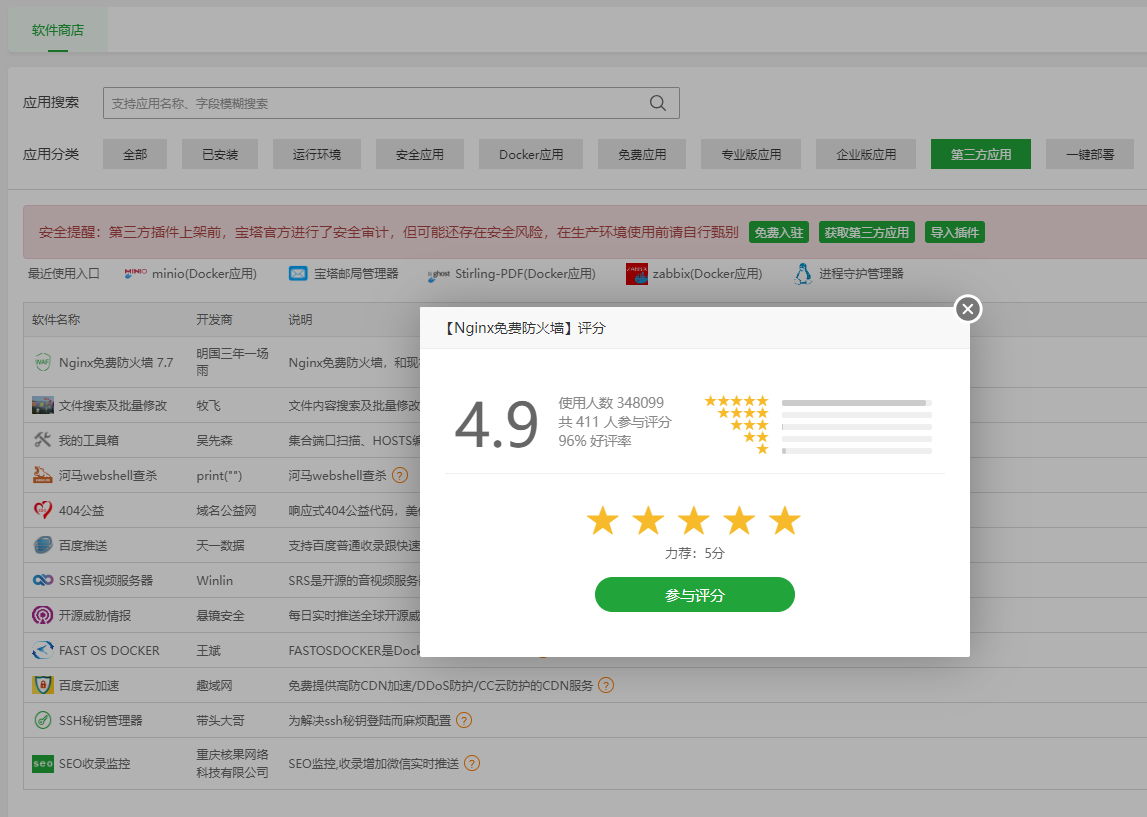Click the 1-star rating distribution bar
This screenshot has height=817, width=1147.
tap(857, 451)
